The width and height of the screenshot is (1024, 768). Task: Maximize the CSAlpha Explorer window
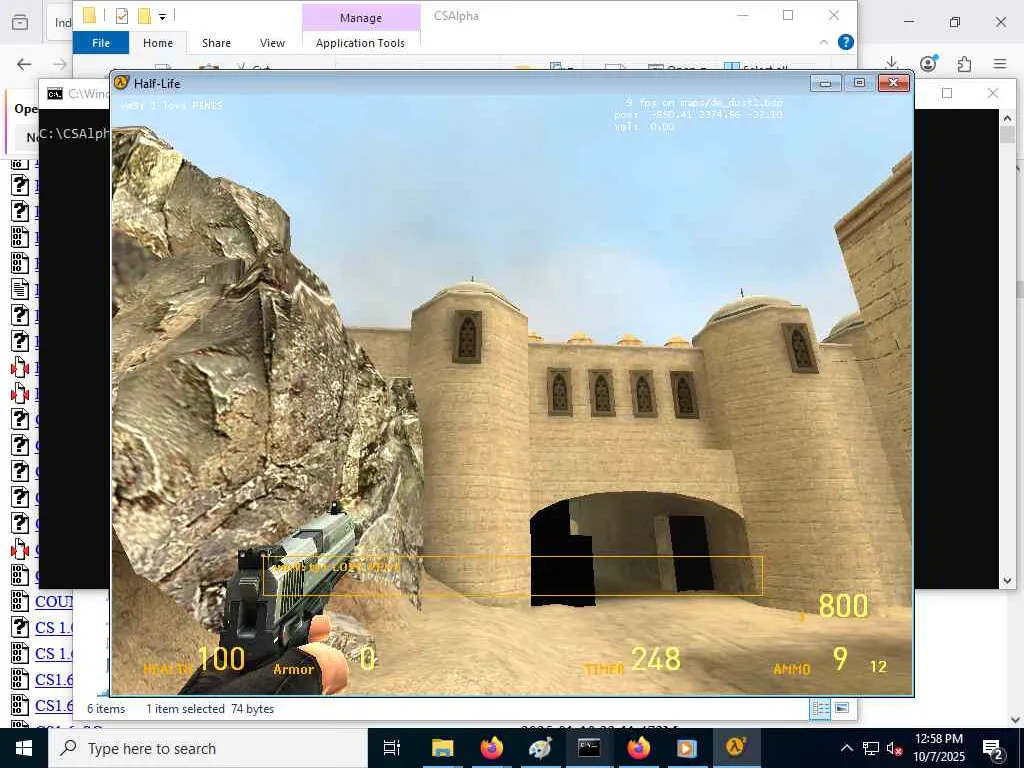pyautogui.click(x=788, y=15)
